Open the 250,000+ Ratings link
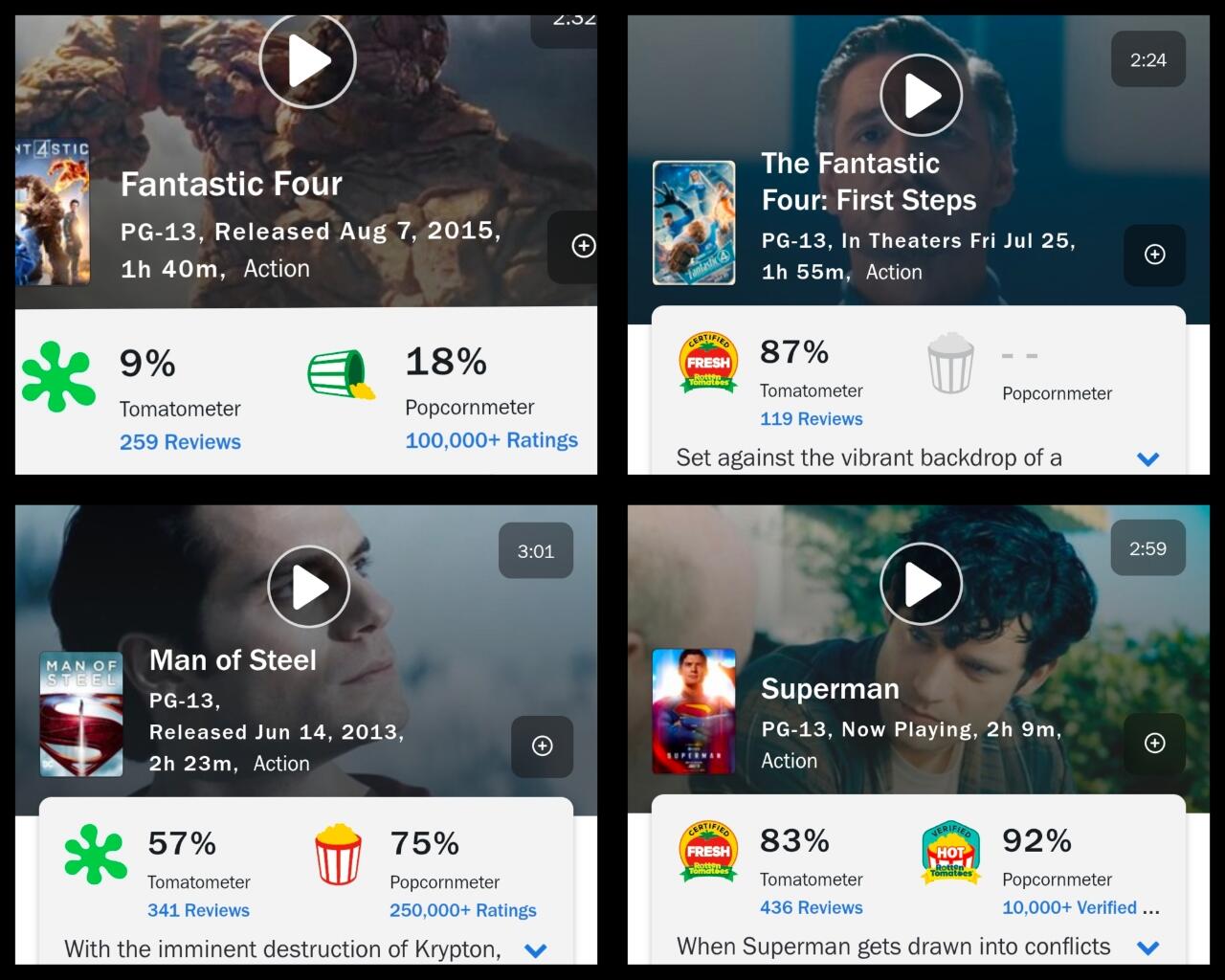 pyautogui.click(x=462, y=910)
